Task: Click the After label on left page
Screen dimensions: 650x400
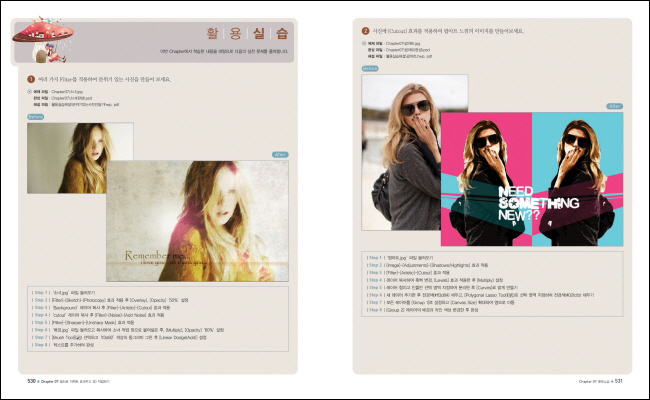Action: (x=281, y=154)
